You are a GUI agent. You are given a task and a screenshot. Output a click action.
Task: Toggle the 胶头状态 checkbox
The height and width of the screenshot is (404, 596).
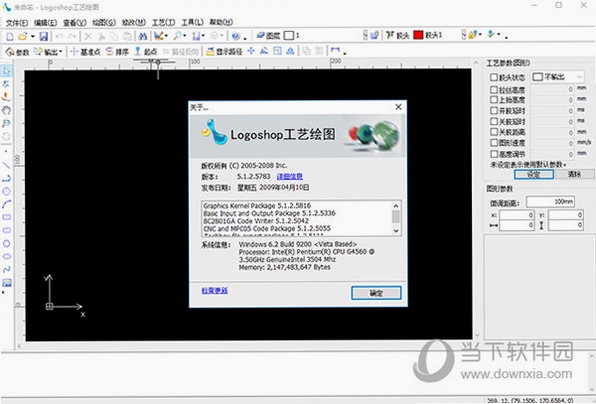[x=494, y=77]
